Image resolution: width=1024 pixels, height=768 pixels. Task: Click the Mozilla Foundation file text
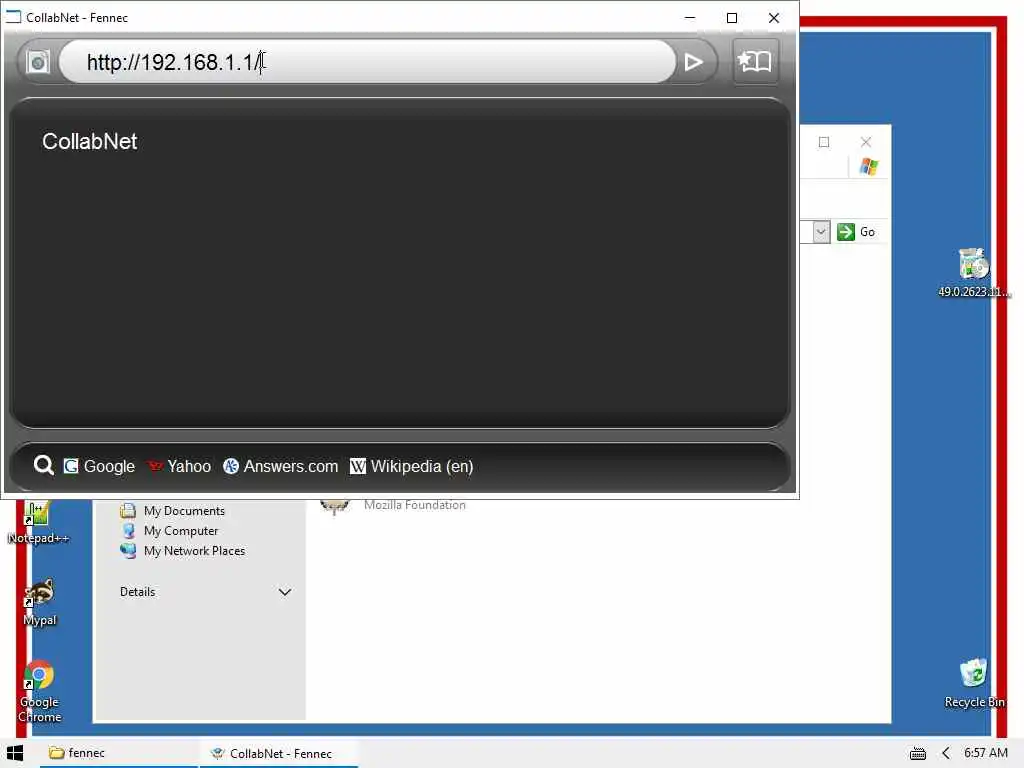[x=415, y=505]
